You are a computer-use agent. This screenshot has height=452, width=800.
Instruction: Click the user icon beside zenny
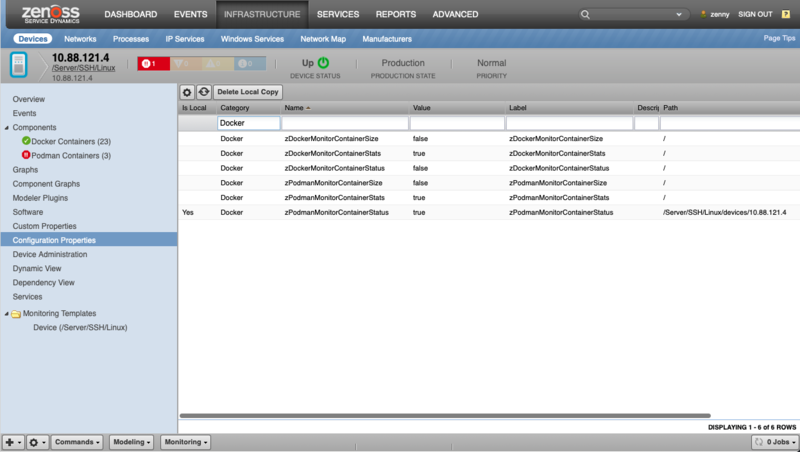click(704, 14)
